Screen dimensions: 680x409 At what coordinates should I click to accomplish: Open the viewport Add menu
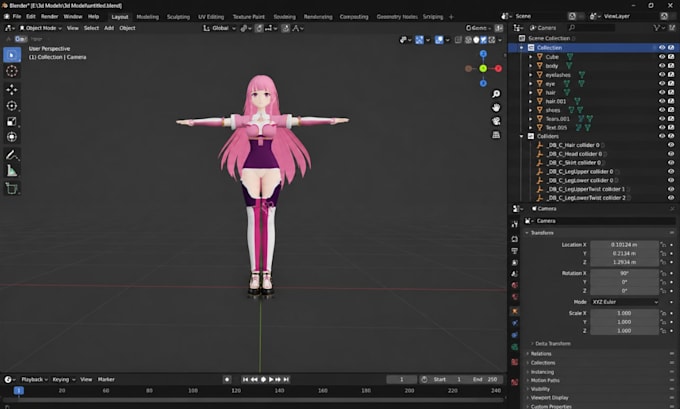pos(109,28)
